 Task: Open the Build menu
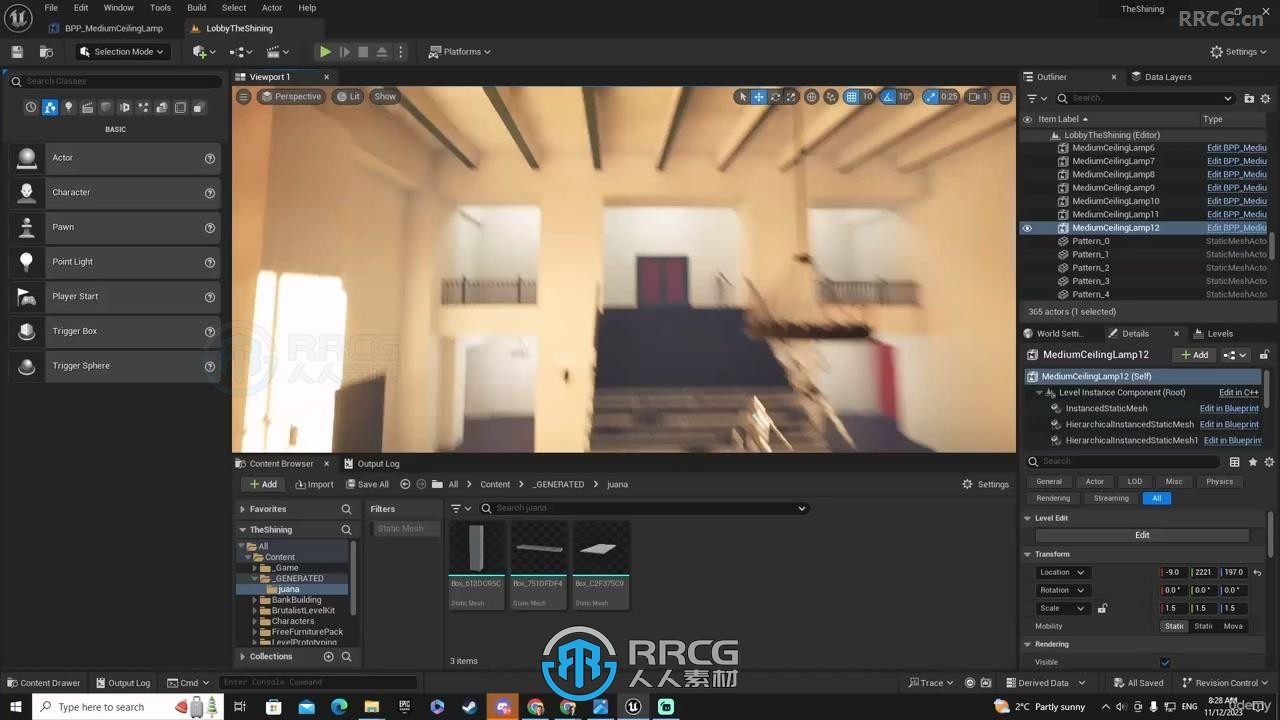pos(196,8)
